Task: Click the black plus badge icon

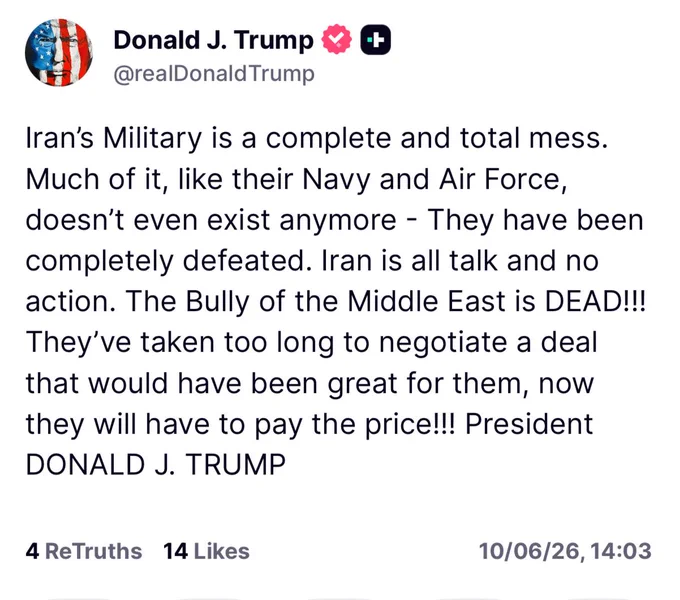Action: [x=376, y=40]
